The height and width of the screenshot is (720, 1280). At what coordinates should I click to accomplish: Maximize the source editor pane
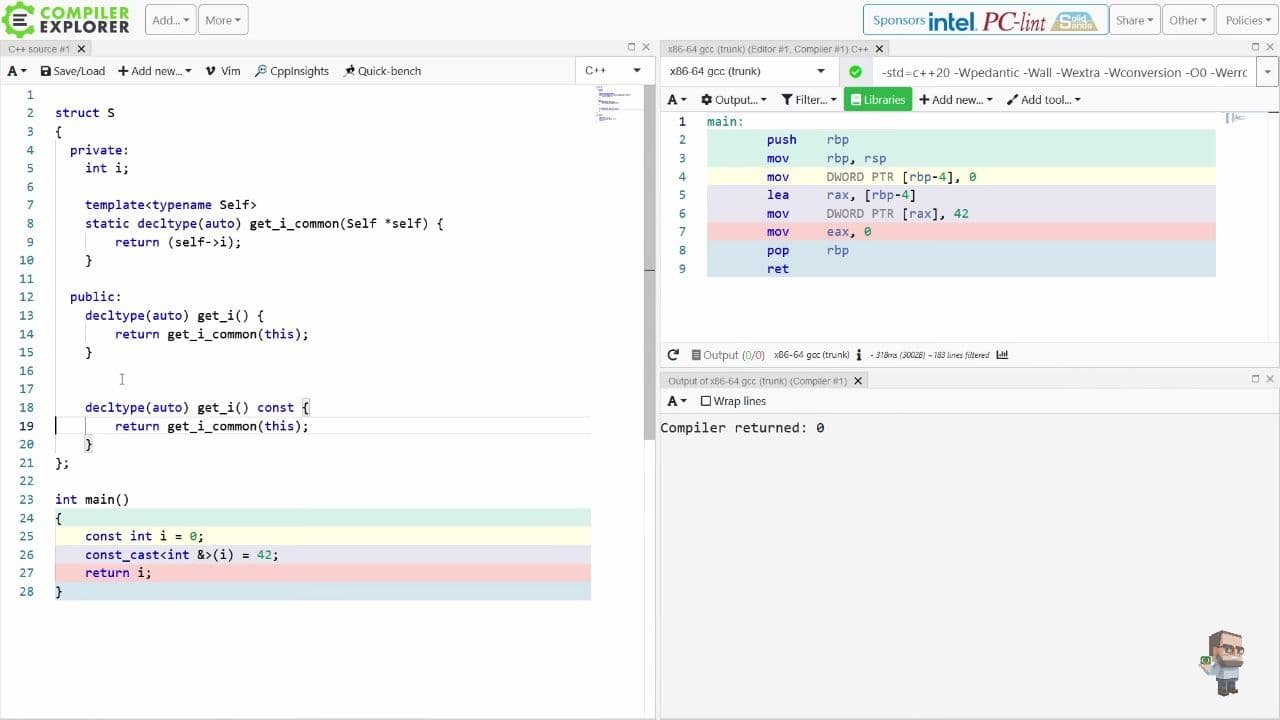[631, 47]
